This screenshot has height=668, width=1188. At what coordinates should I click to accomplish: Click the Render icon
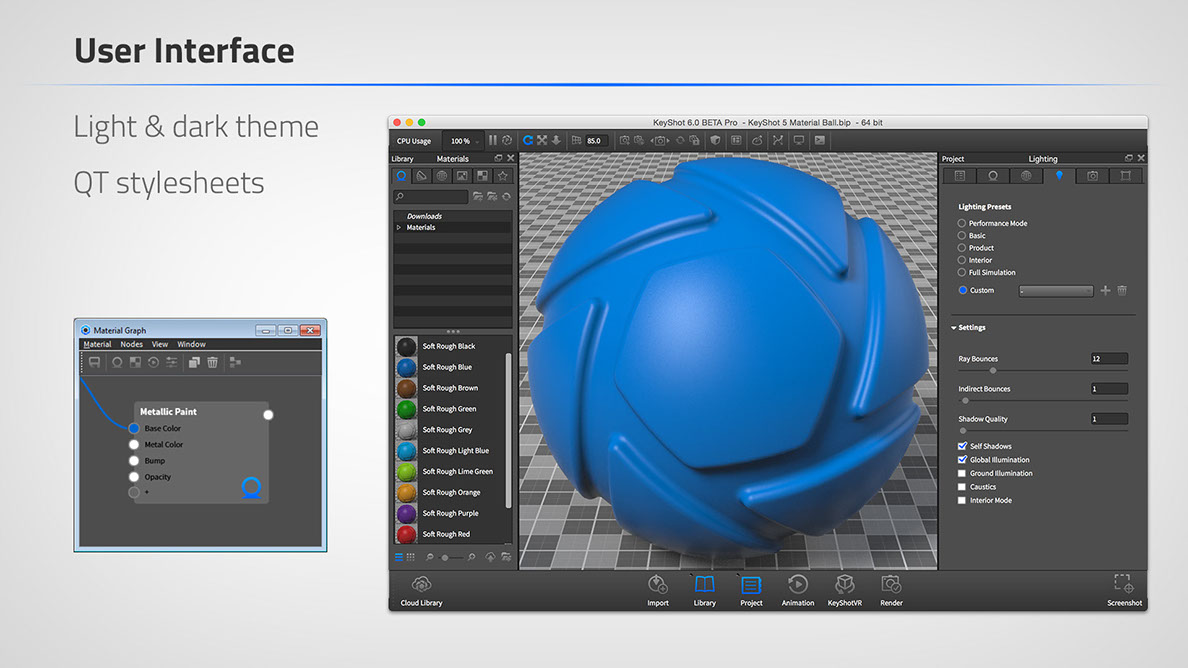(x=891, y=586)
